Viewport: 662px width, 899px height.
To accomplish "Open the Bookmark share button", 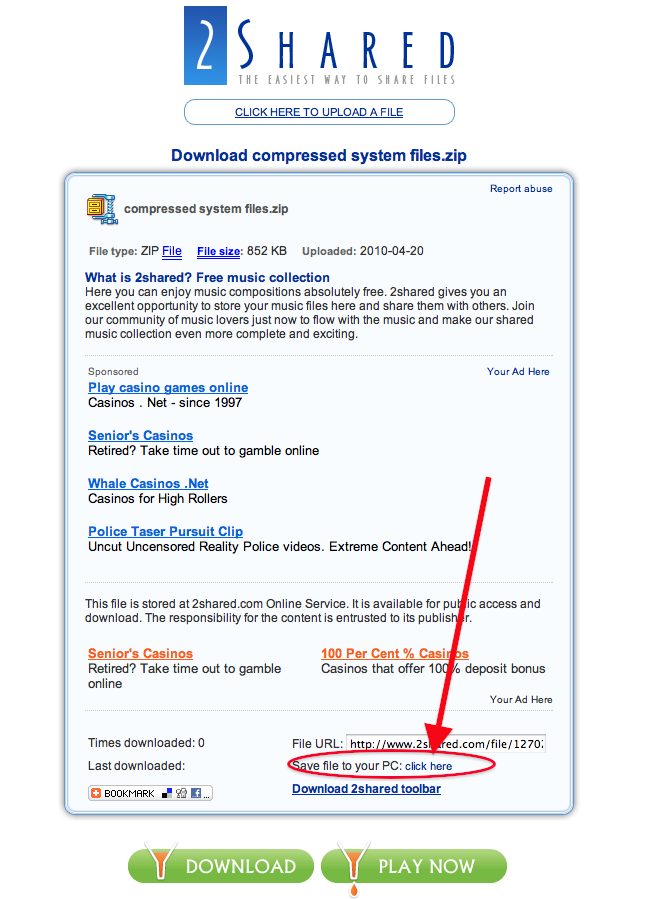I will coord(150,793).
